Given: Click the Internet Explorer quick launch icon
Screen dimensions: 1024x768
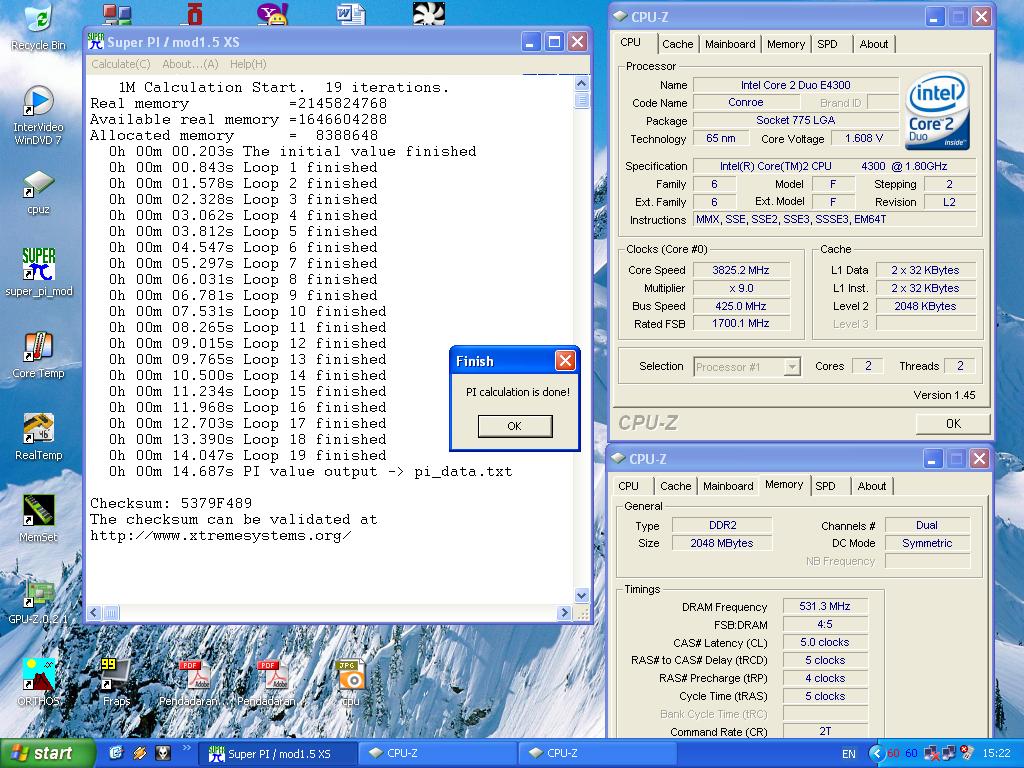Looking at the screenshot, I should point(116,753).
